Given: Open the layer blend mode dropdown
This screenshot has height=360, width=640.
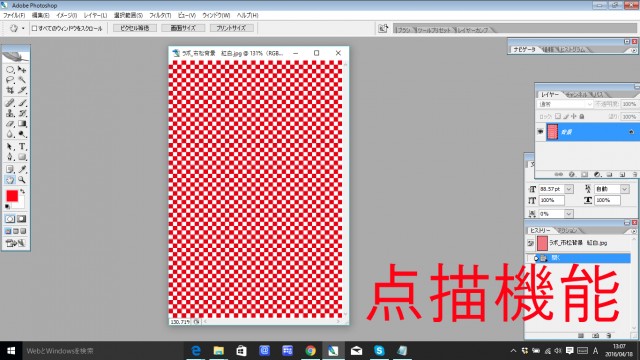Looking at the screenshot, I should (565, 104).
